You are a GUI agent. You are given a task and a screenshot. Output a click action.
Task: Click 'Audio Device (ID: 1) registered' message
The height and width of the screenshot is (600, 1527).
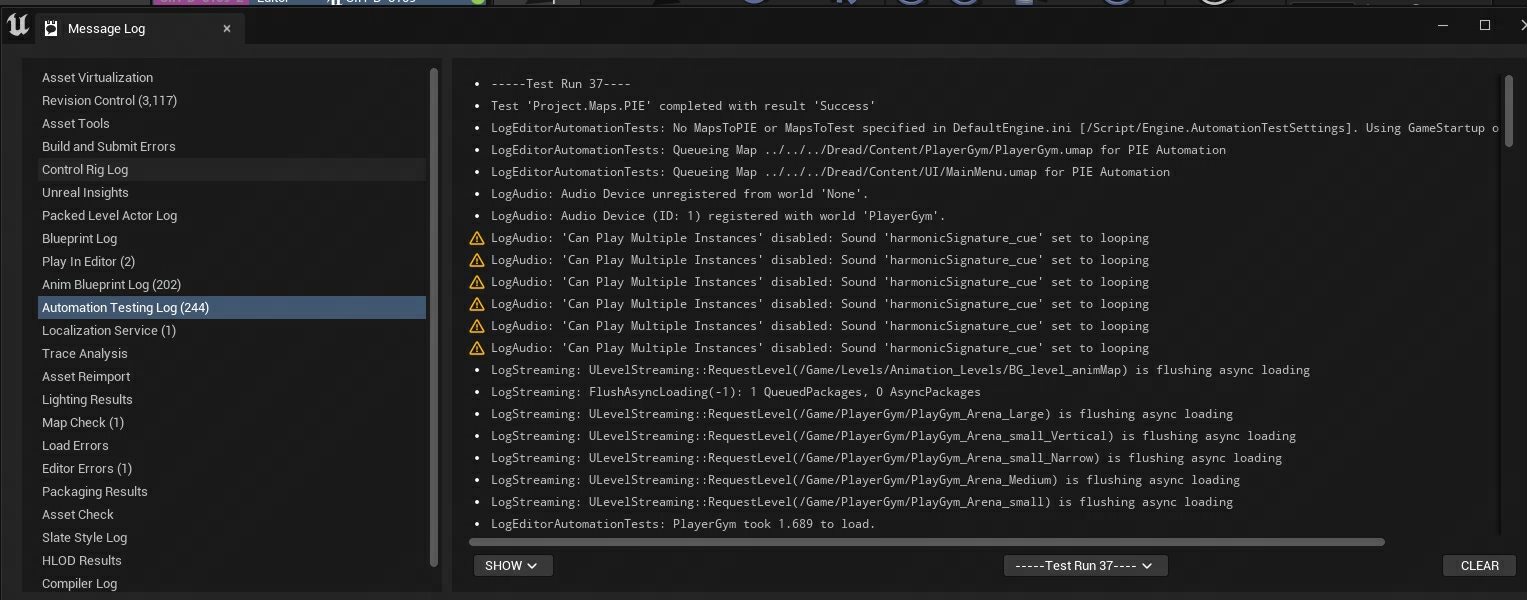718,216
